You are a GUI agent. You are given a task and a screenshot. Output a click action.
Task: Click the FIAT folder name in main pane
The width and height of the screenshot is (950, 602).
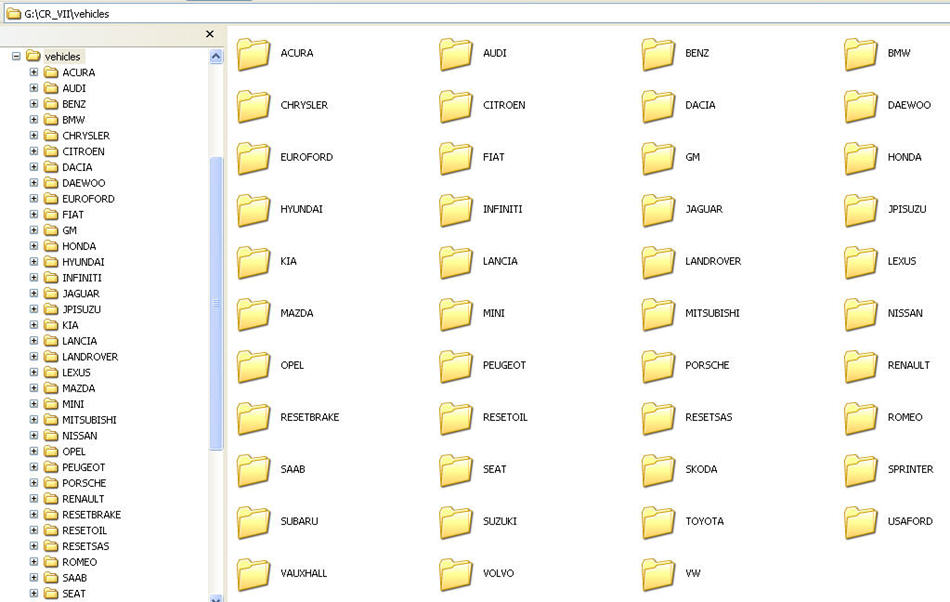(493, 157)
